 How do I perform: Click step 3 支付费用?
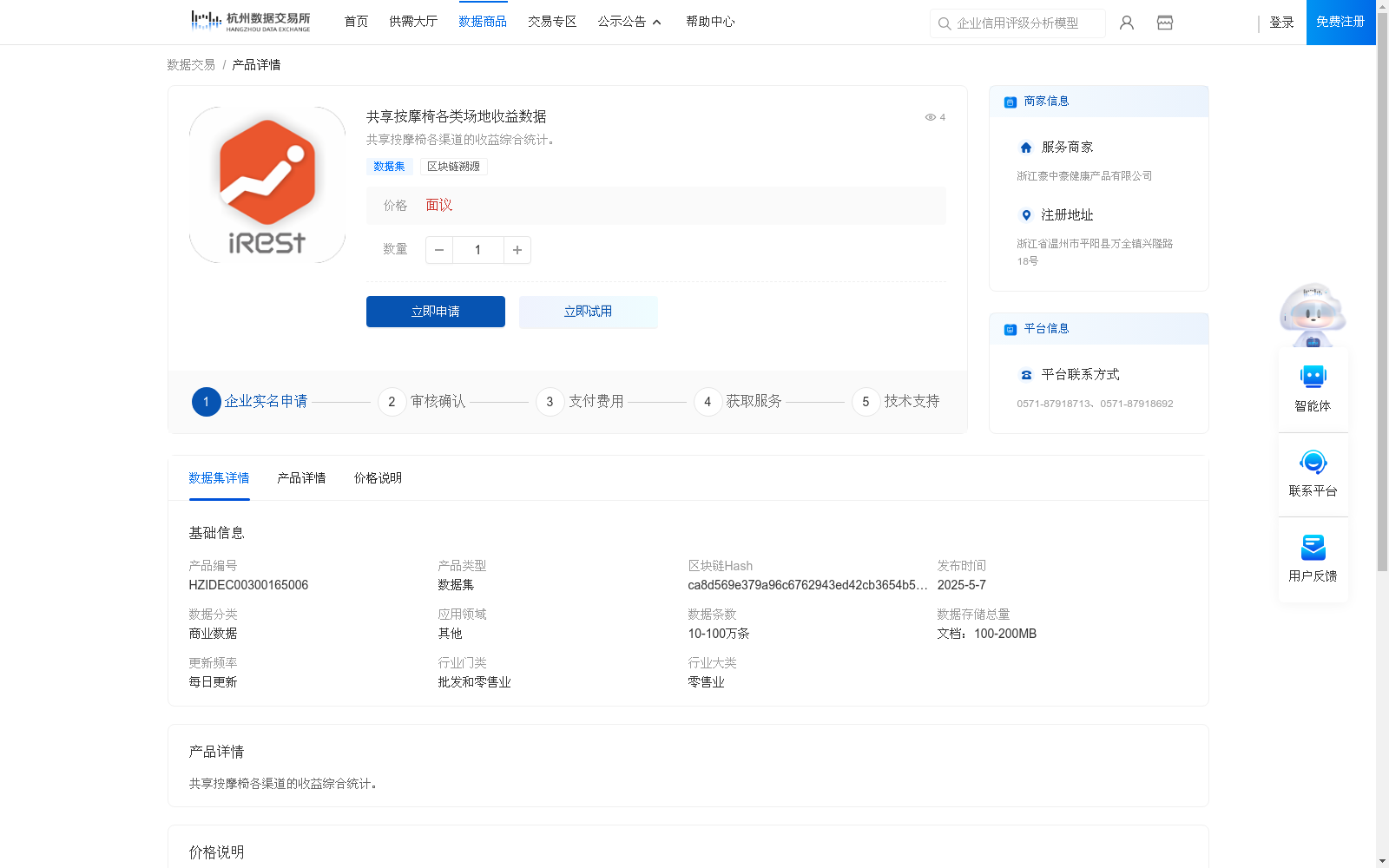(x=580, y=402)
